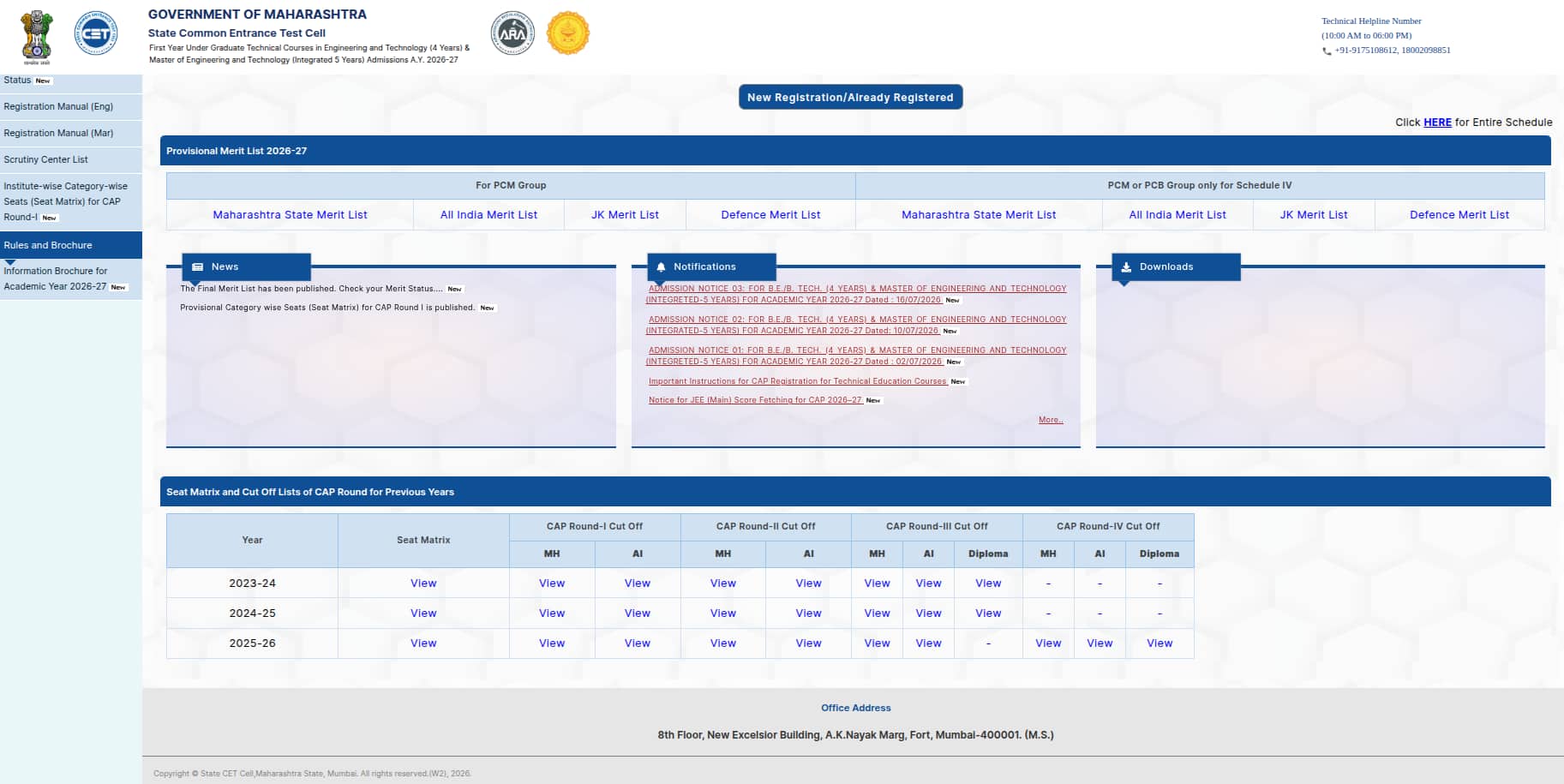Open Schedule IV All India Merit List
1564x784 pixels.
(1177, 215)
